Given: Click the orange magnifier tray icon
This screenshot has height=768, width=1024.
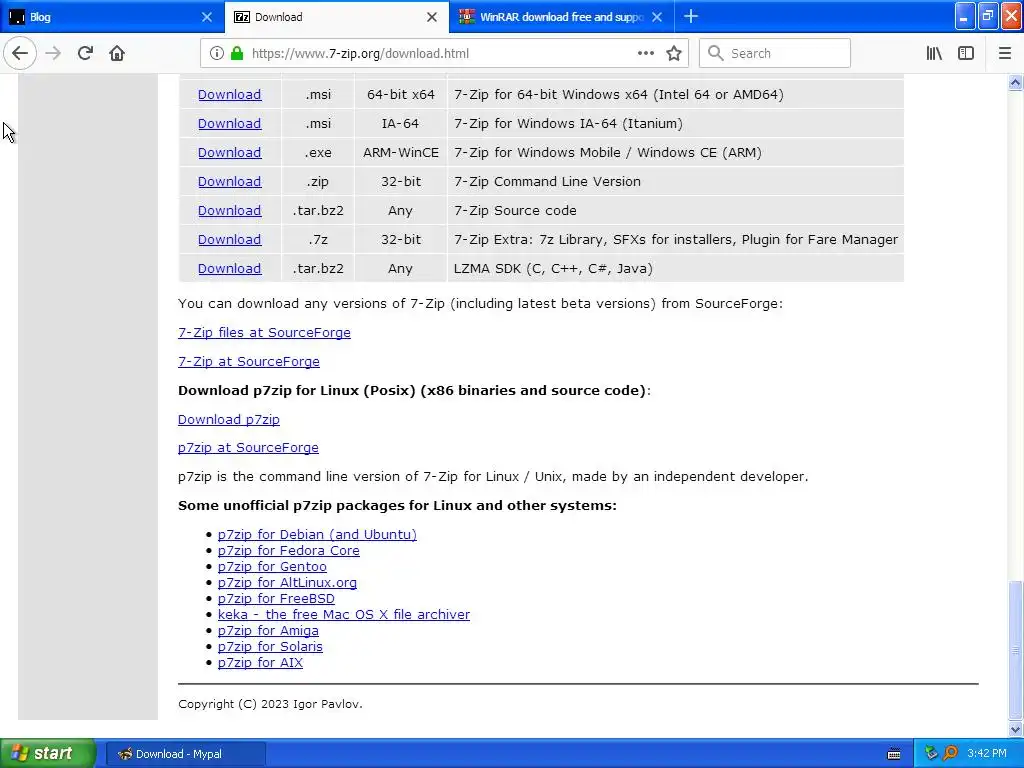Looking at the screenshot, I should tap(950, 754).
